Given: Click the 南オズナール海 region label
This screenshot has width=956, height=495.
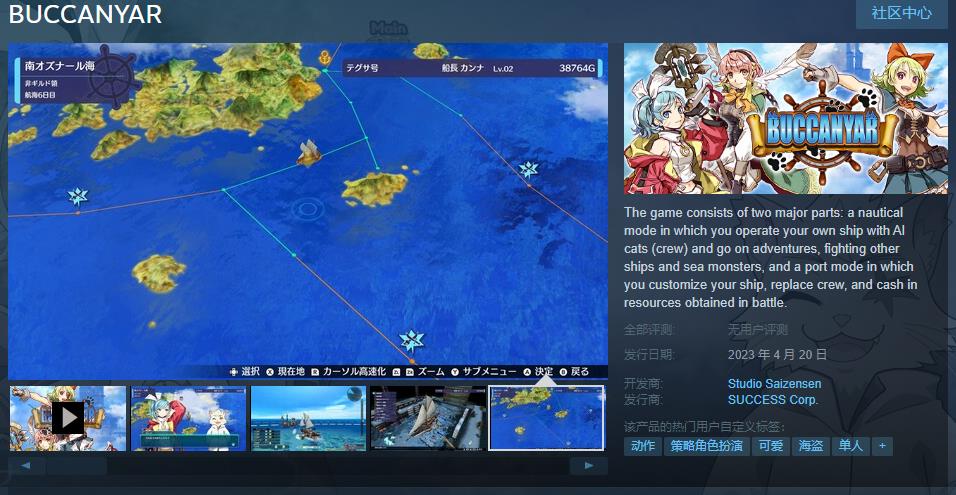Looking at the screenshot, I should (x=60, y=66).
